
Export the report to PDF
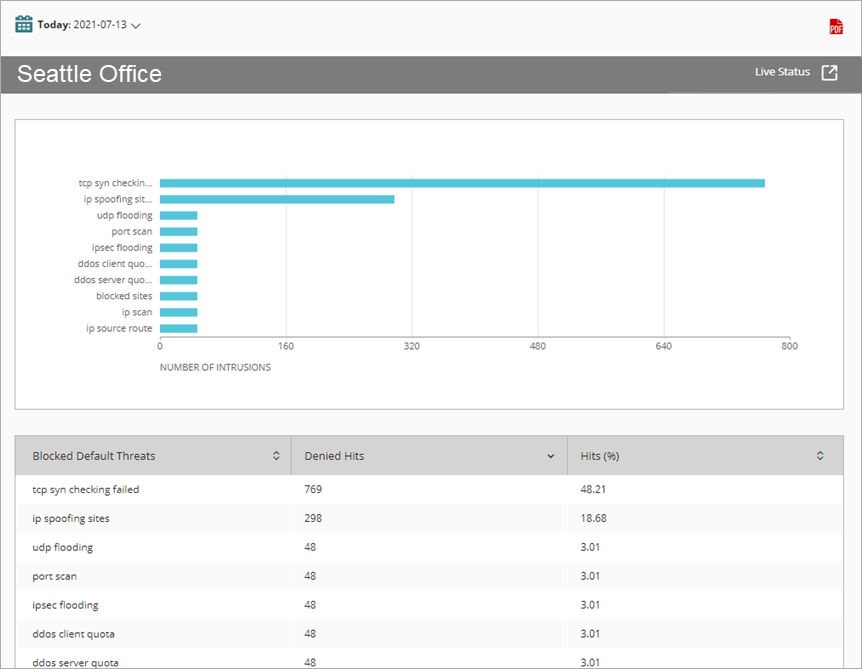coord(835,27)
